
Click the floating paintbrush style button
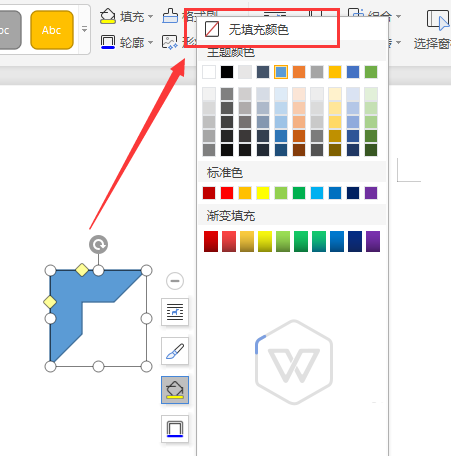pos(175,351)
